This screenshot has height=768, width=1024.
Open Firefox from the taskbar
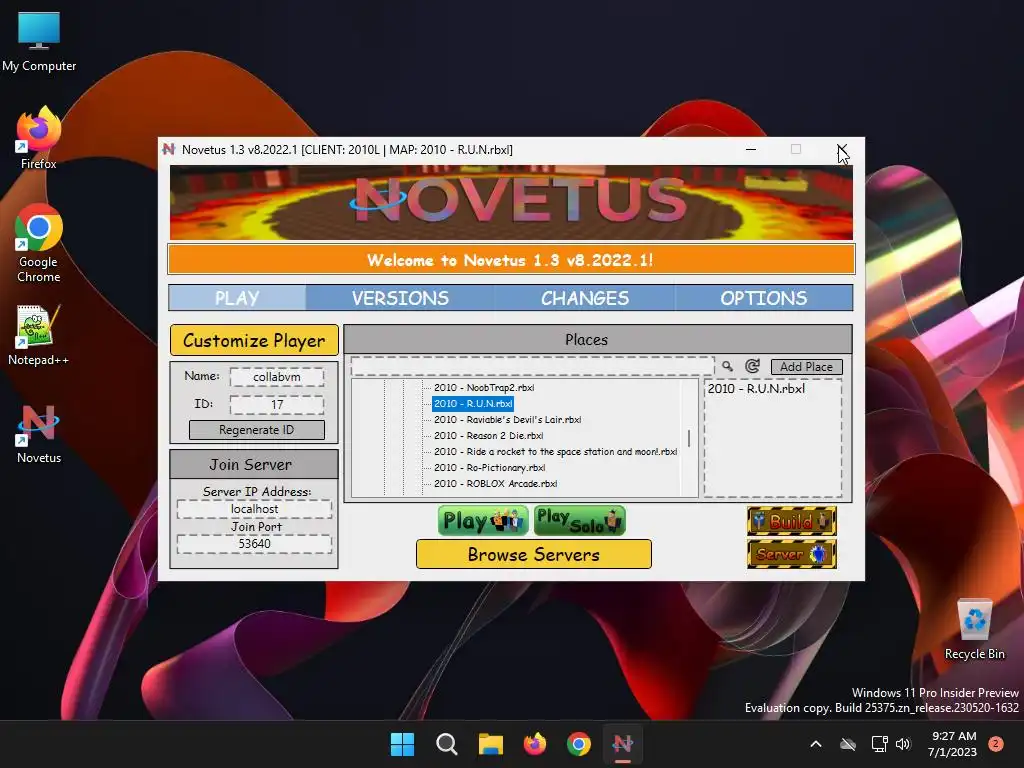(535, 744)
